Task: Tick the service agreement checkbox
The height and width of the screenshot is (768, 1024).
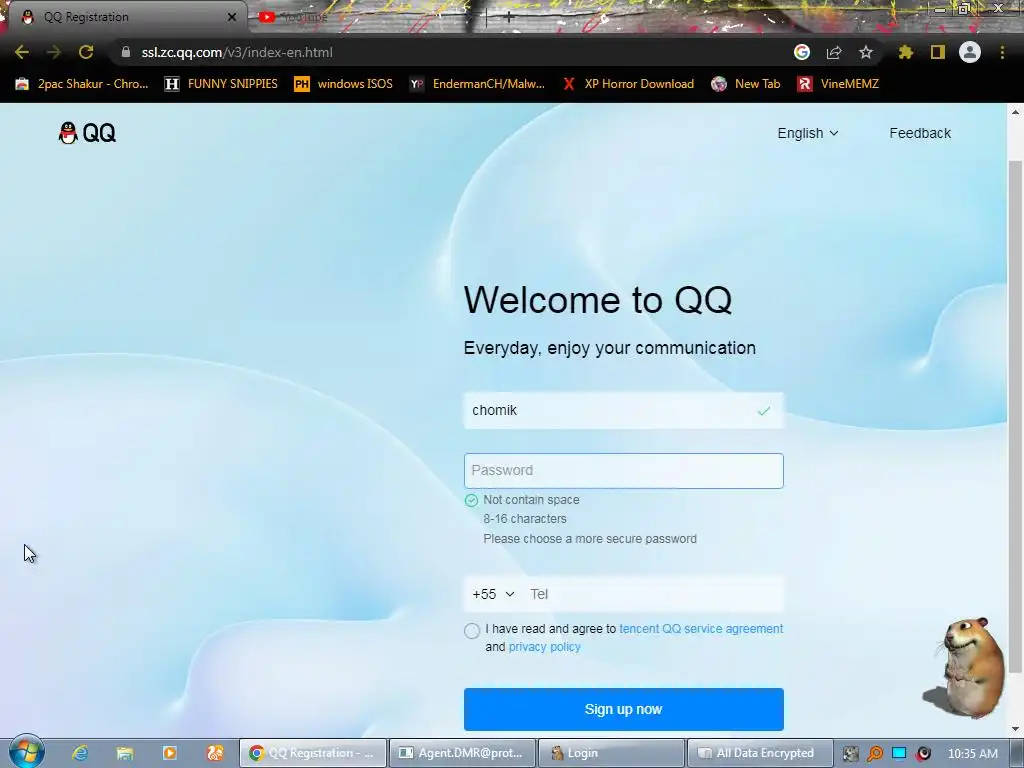Action: click(x=472, y=631)
